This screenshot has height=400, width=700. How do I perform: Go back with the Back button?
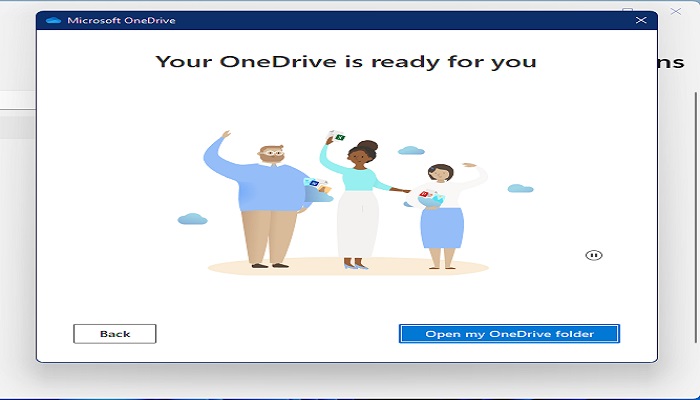115,334
